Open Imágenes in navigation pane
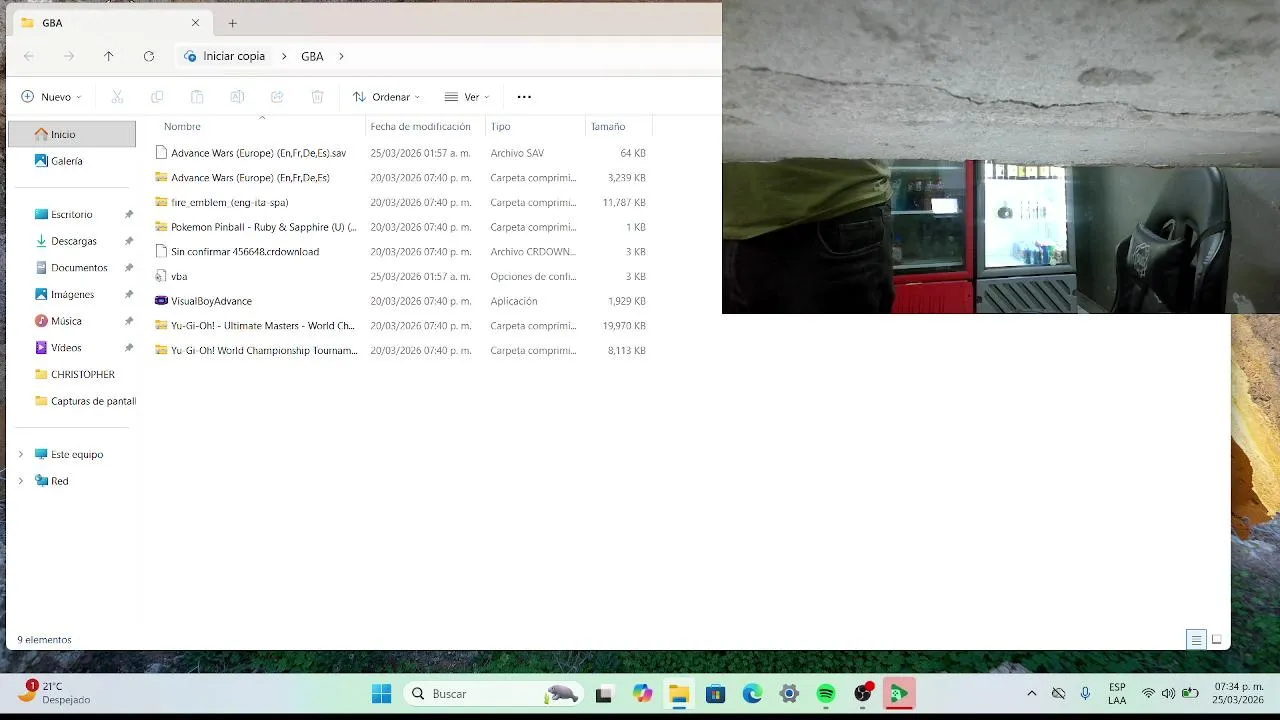 72,295
